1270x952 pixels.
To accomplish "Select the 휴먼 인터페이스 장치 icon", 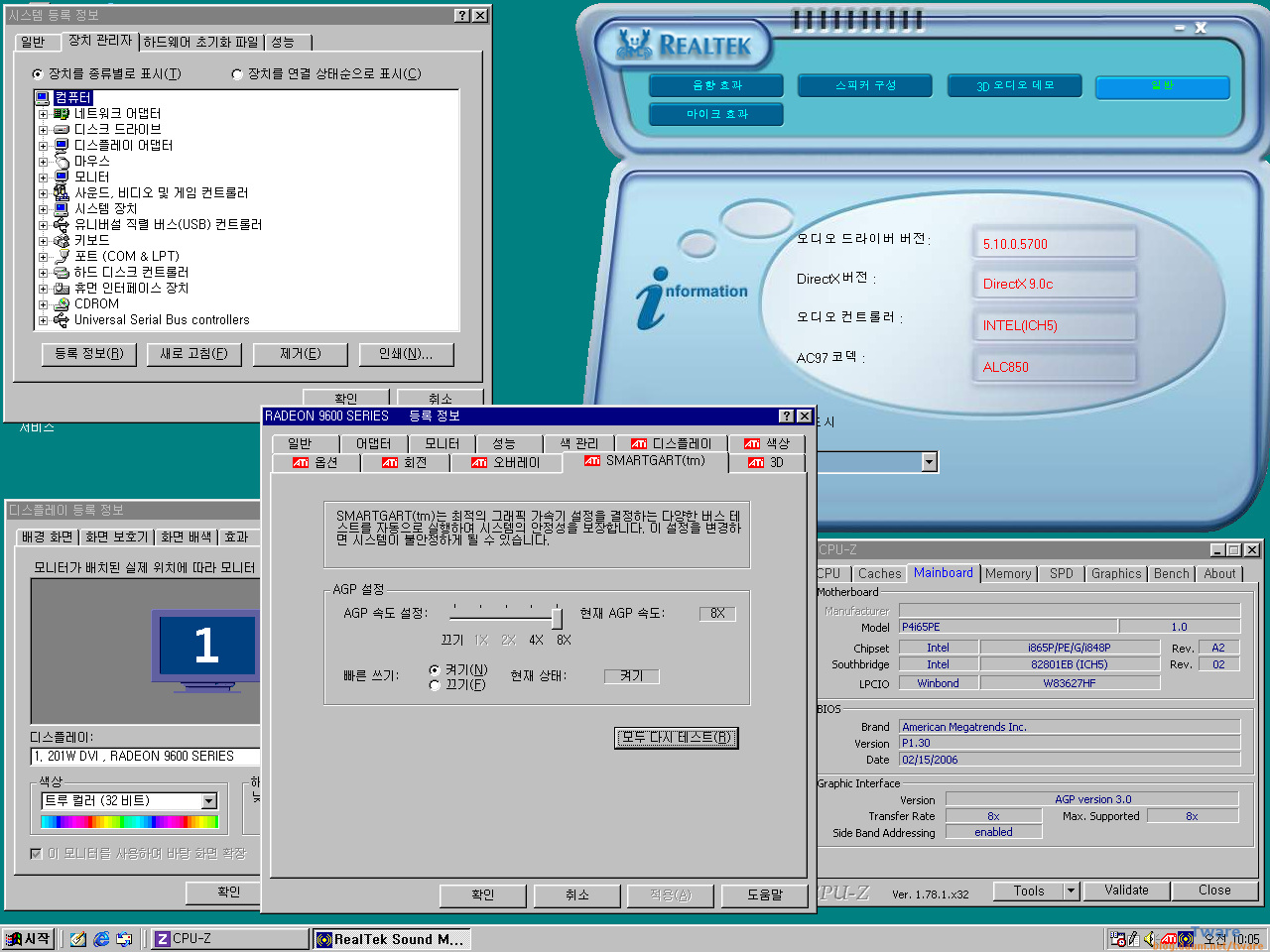I will tap(62, 288).
